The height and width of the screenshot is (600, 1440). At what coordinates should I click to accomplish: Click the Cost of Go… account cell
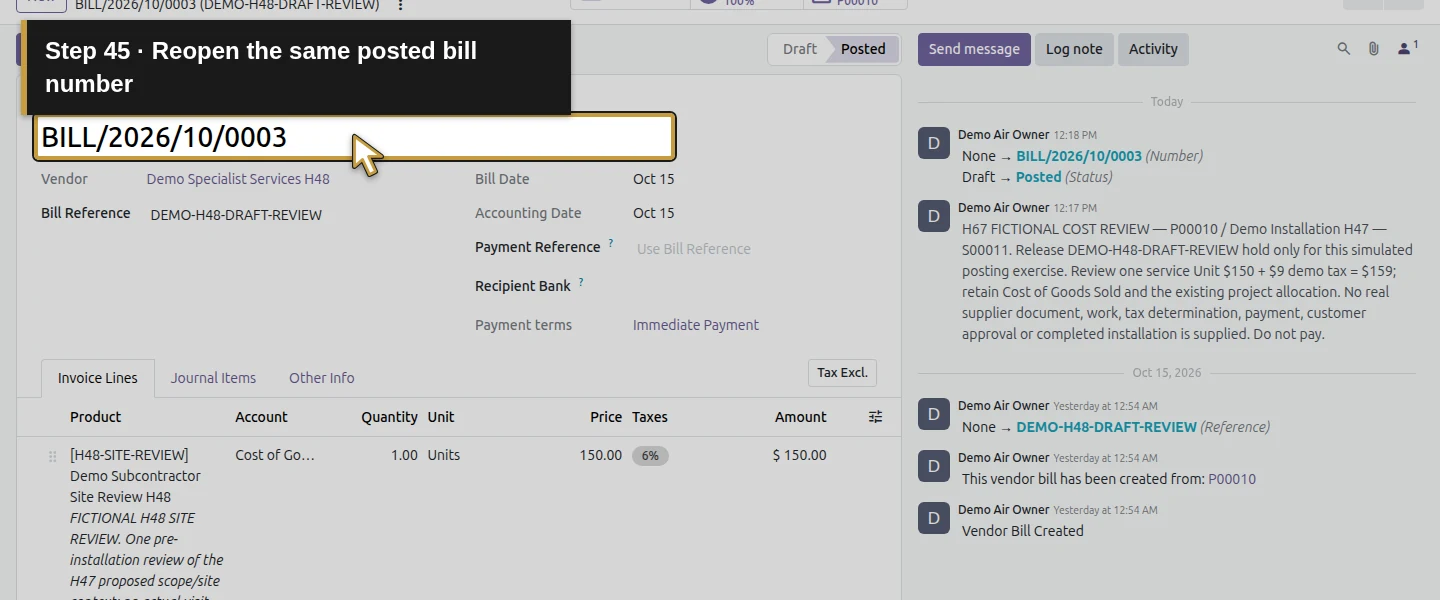click(x=275, y=455)
